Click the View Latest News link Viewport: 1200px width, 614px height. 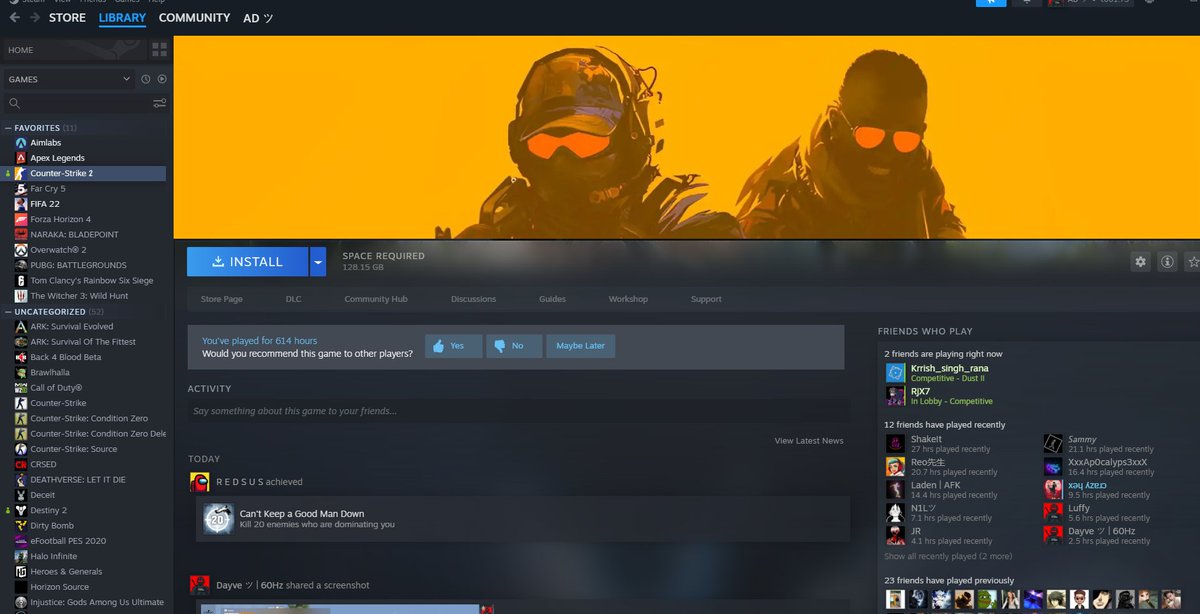[809, 441]
